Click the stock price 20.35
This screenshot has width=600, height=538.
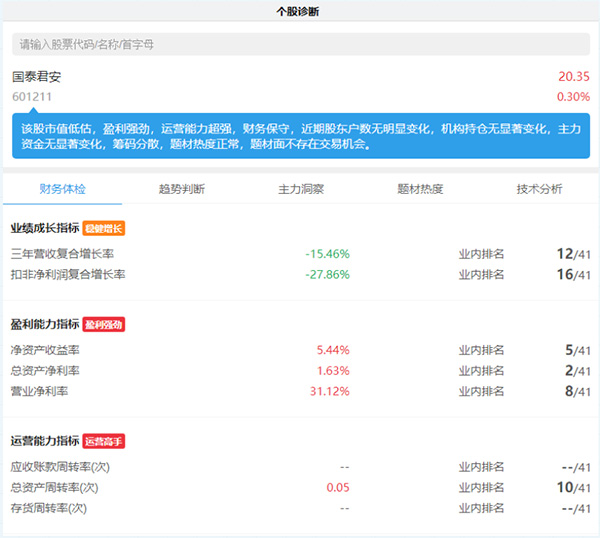pyautogui.click(x=573, y=77)
